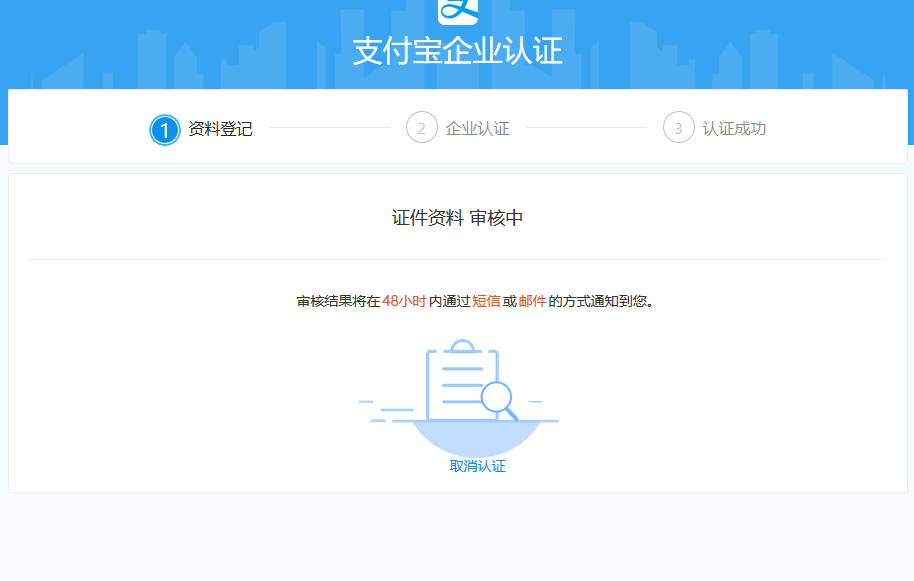Click the clipboard with magnifier illustration
Screen dimensions: 914x581
459,397
